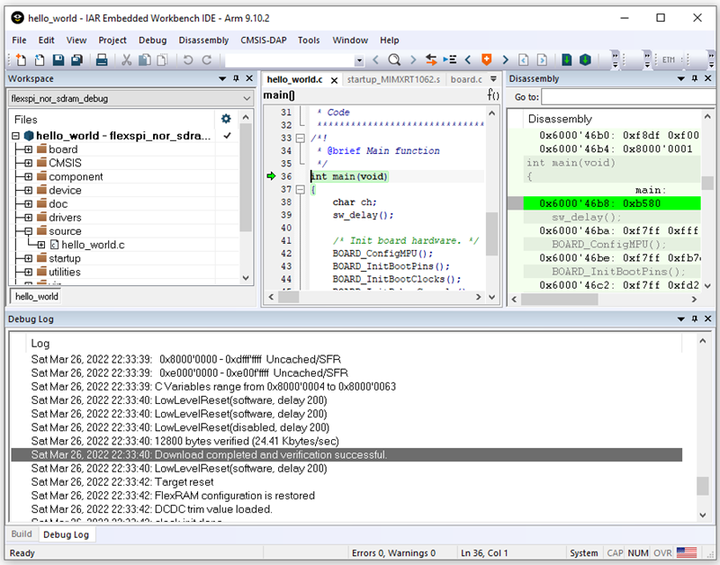Open the Disassembly menu

coord(203,40)
